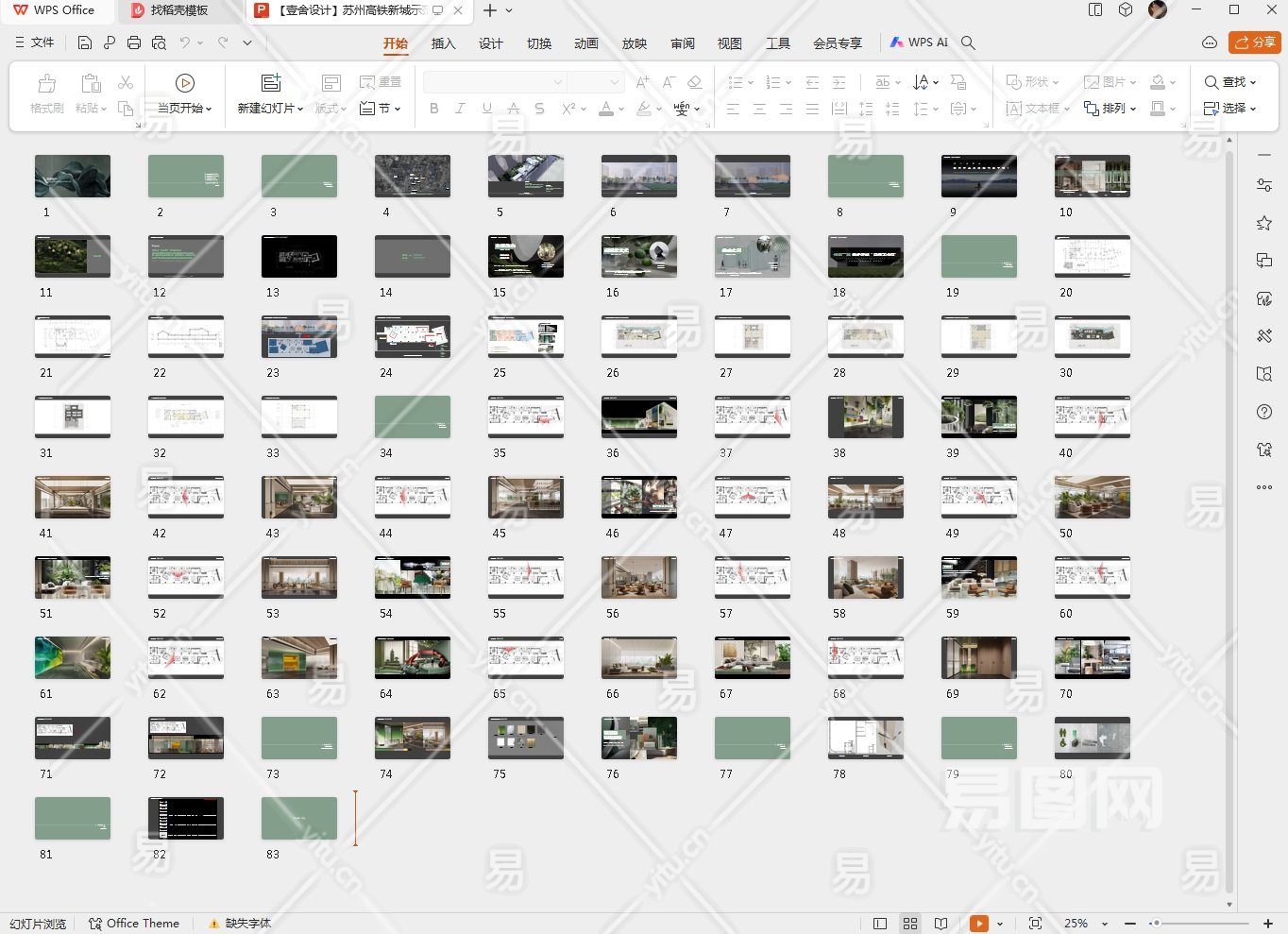Click the zoom slider handle
The height and width of the screenshot is (934, 1288).
1155,924
